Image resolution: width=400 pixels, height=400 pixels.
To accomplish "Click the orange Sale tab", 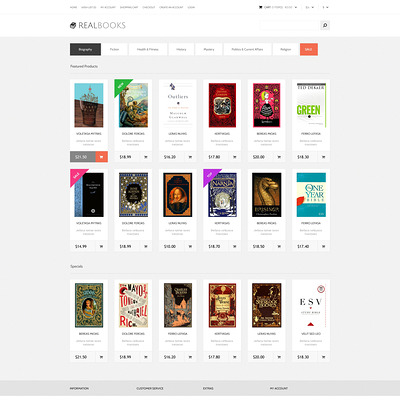I will (x=309, y=49).
